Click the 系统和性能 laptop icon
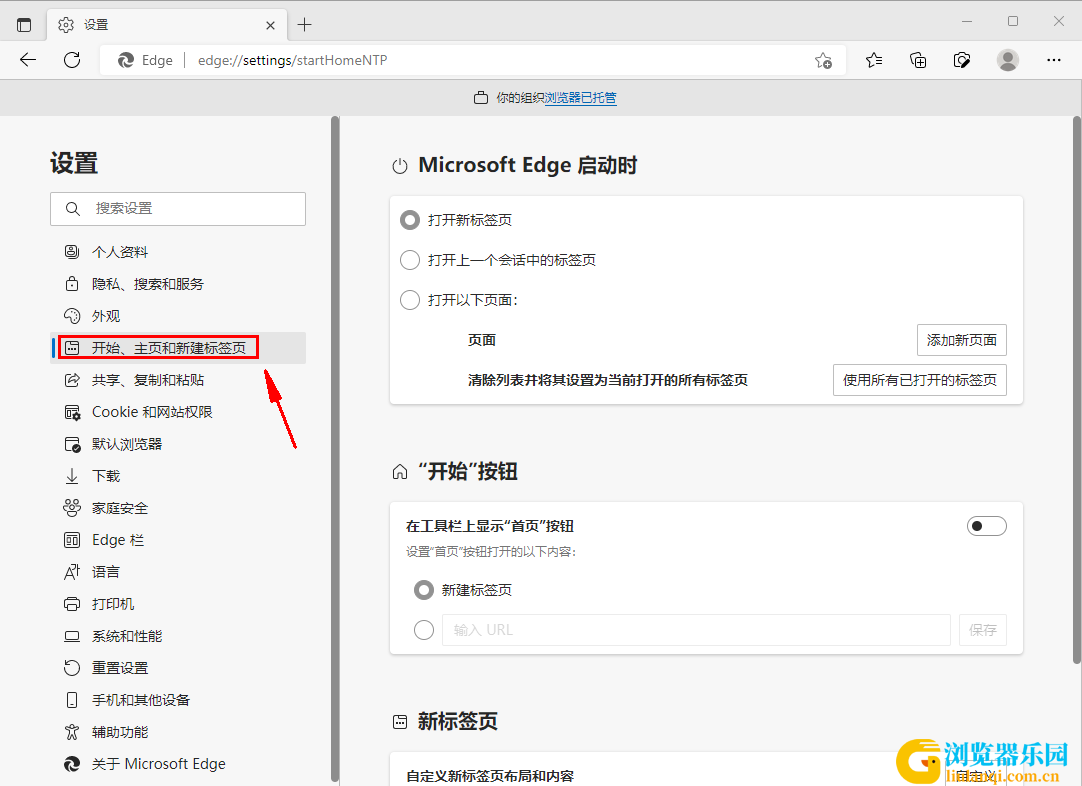Viewport: 1082px width, 786px height. point(72,636)
